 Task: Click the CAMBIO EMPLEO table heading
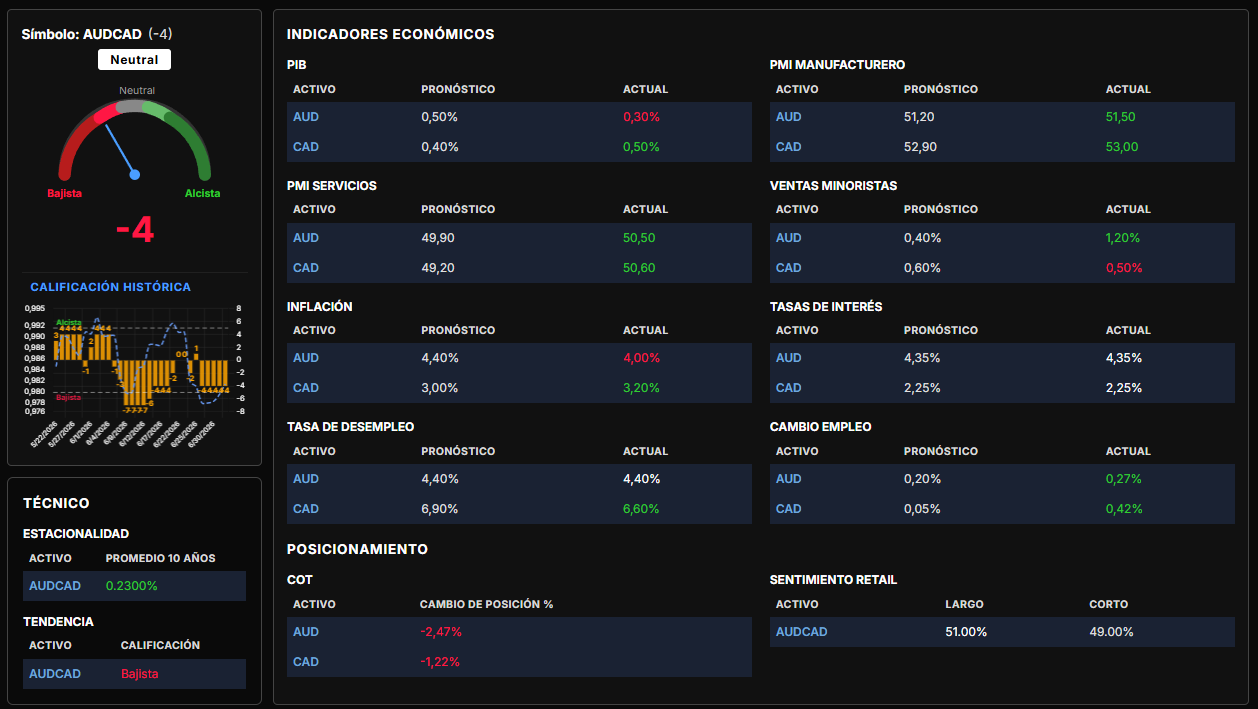(821, 427)
